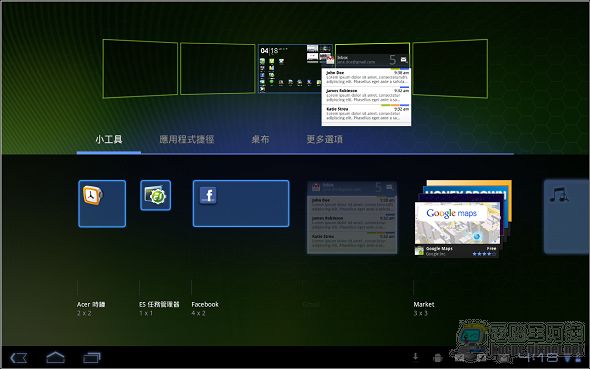Select the Gmail inbox widget preview
The width and height of the screenshot is (590, 369).
pos(352,218)
